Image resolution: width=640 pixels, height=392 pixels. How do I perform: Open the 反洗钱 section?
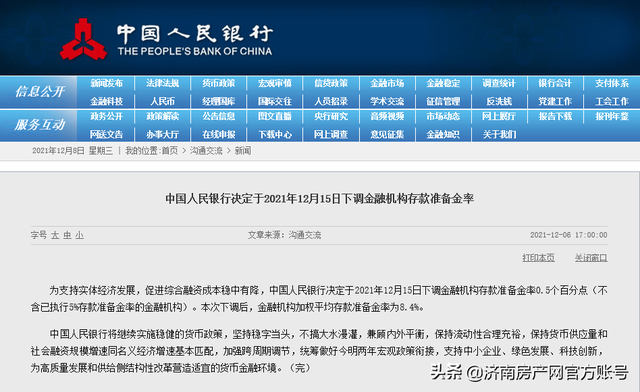point(499,101)
